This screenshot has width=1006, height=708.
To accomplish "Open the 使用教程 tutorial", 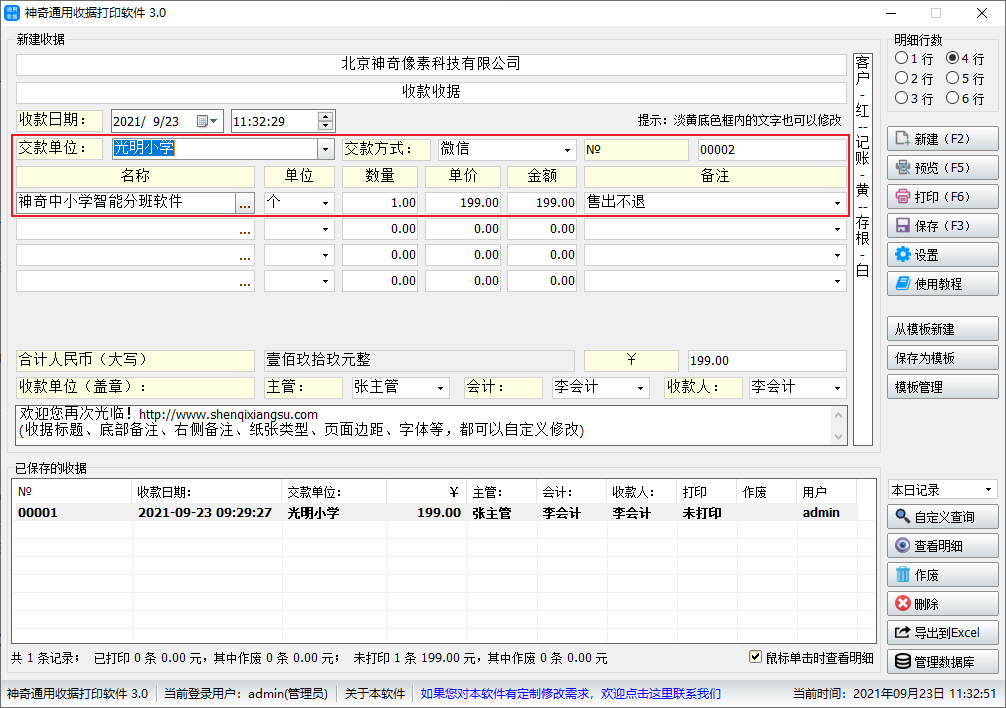I will 942,283.
